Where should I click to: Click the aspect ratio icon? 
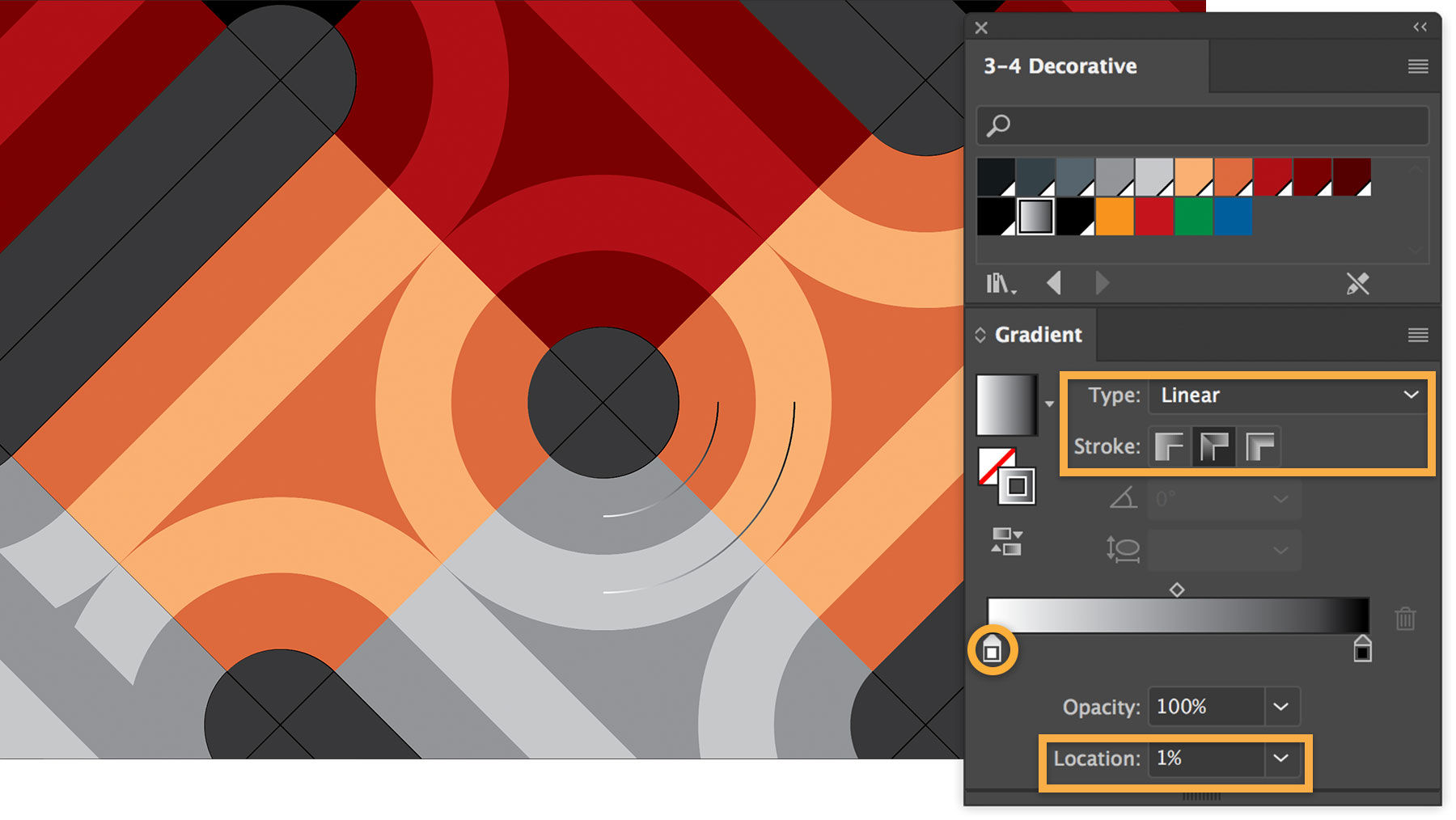coord(1123,548)
